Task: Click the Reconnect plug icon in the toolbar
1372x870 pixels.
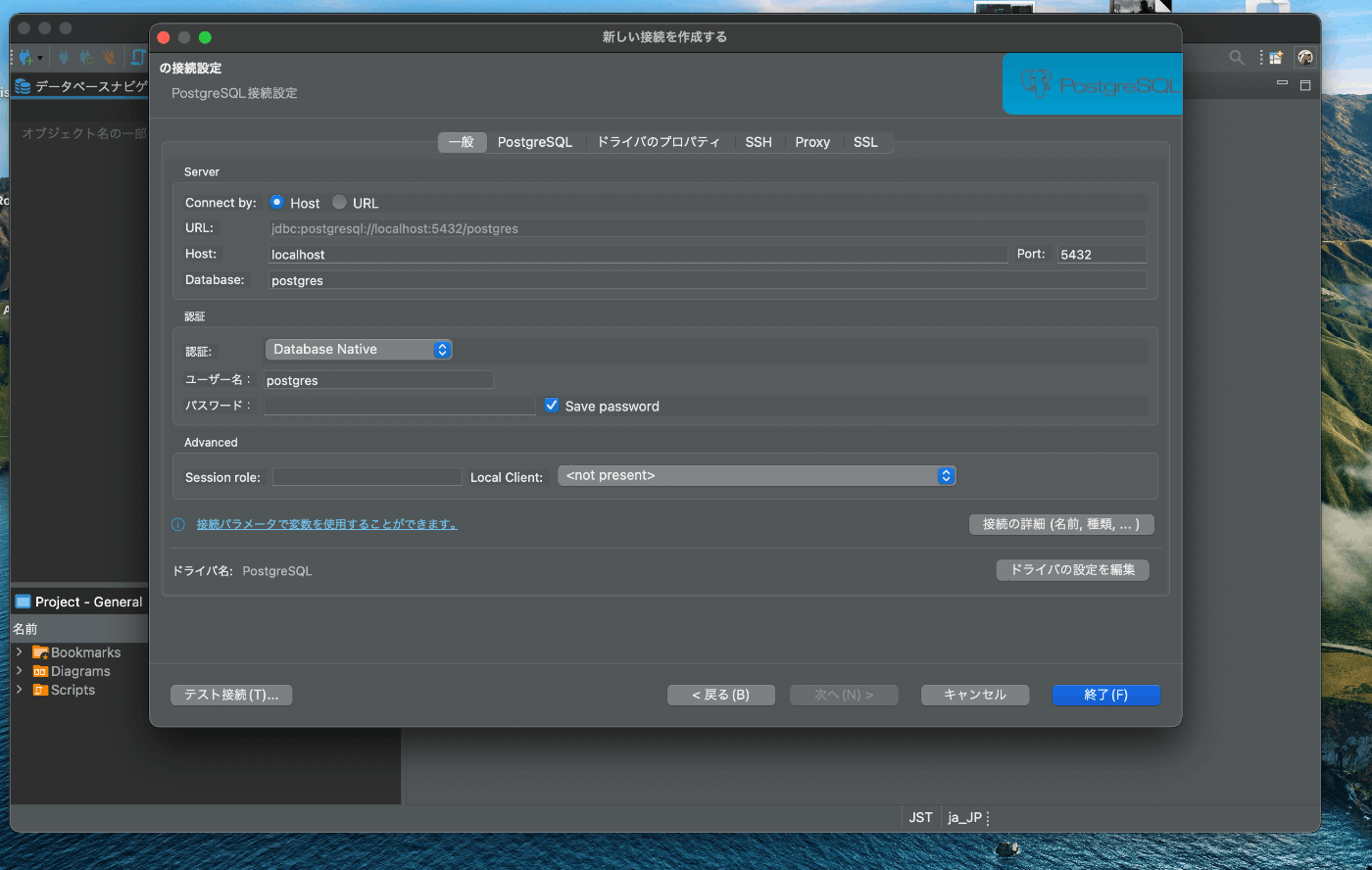Action: point(87,58)
